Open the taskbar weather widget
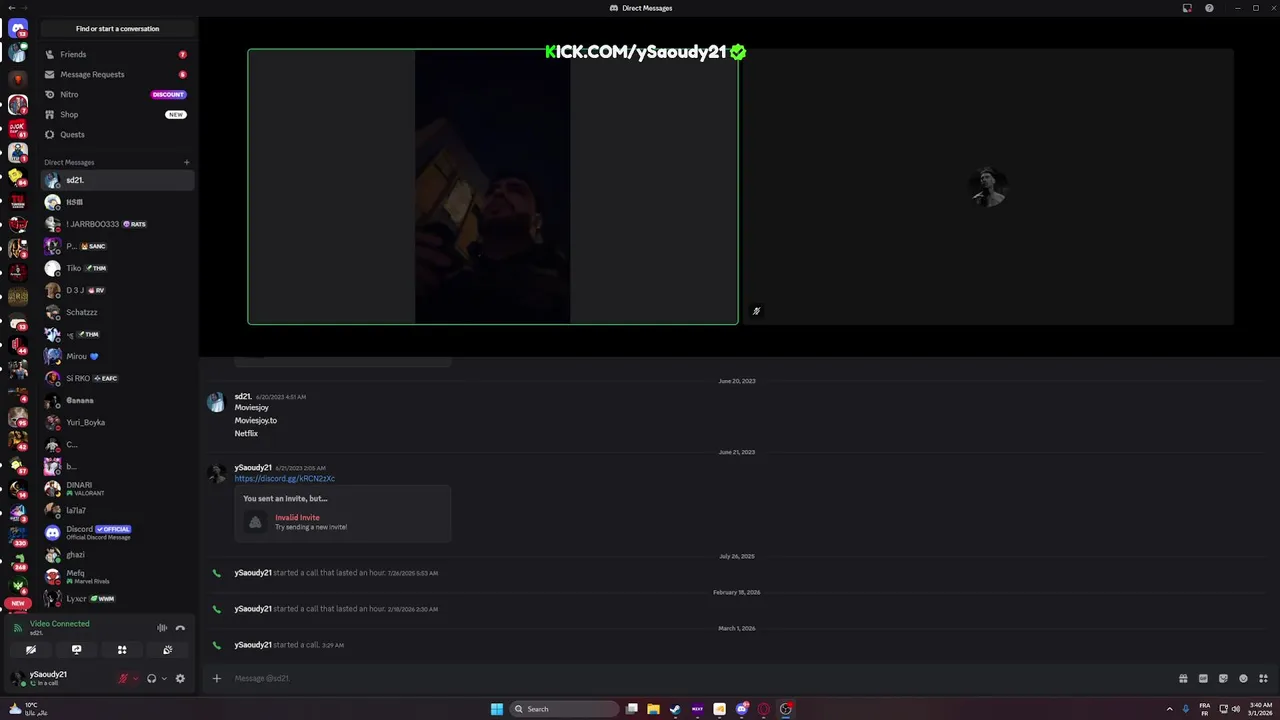Viewport: 1280px width, 720px height. [x=28, y=709]
